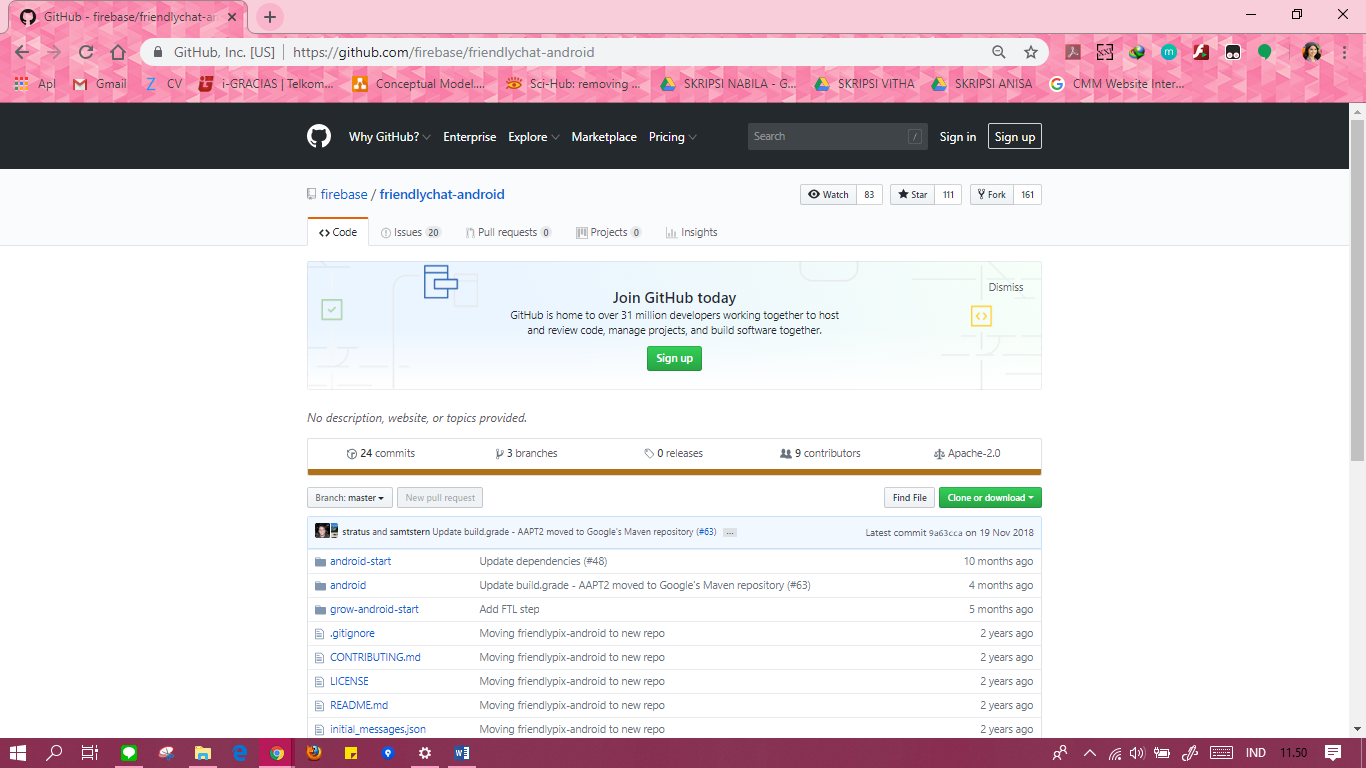Viewport: 1366px width, 768px height.
Task: Expand the Why GitHub? menu
Action: (390, 137)
